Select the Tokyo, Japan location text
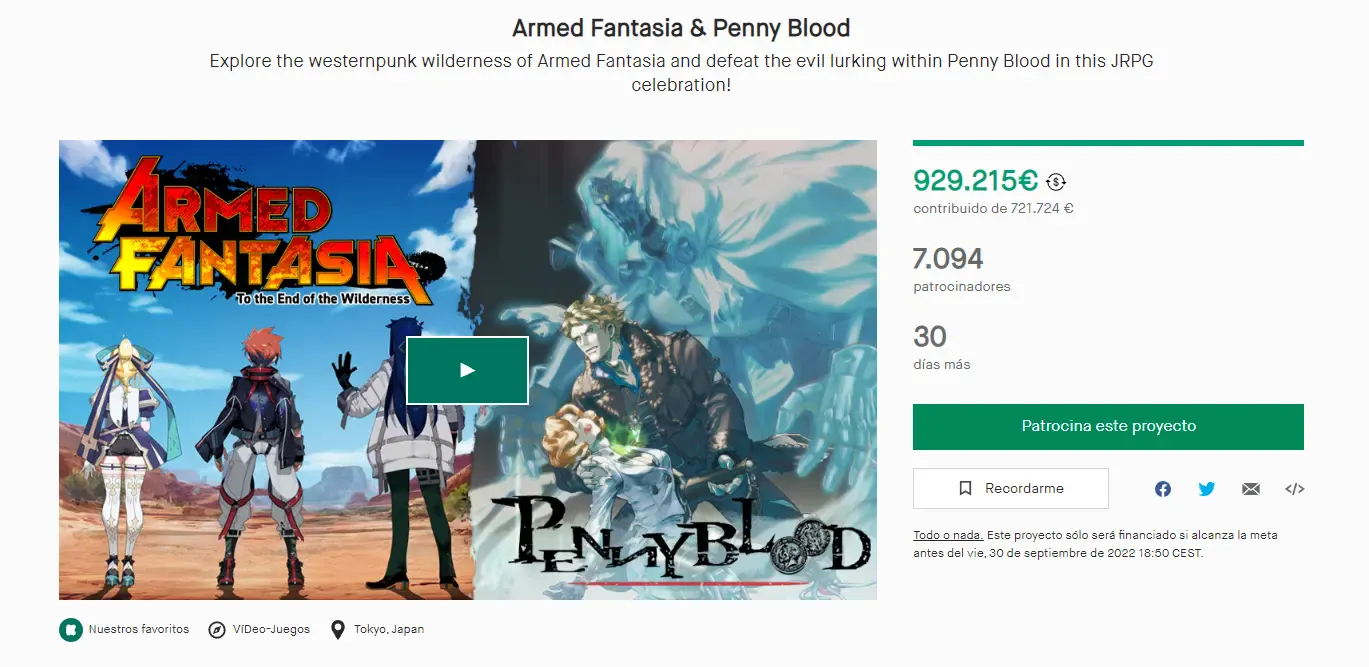 [x=389, y=630]
